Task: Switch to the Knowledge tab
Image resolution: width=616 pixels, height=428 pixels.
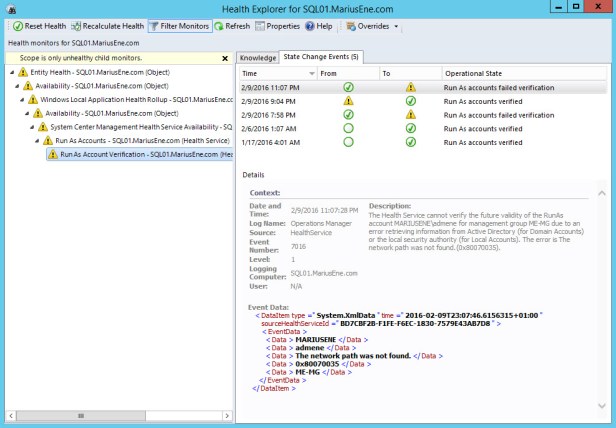Action: coord(258,58)
